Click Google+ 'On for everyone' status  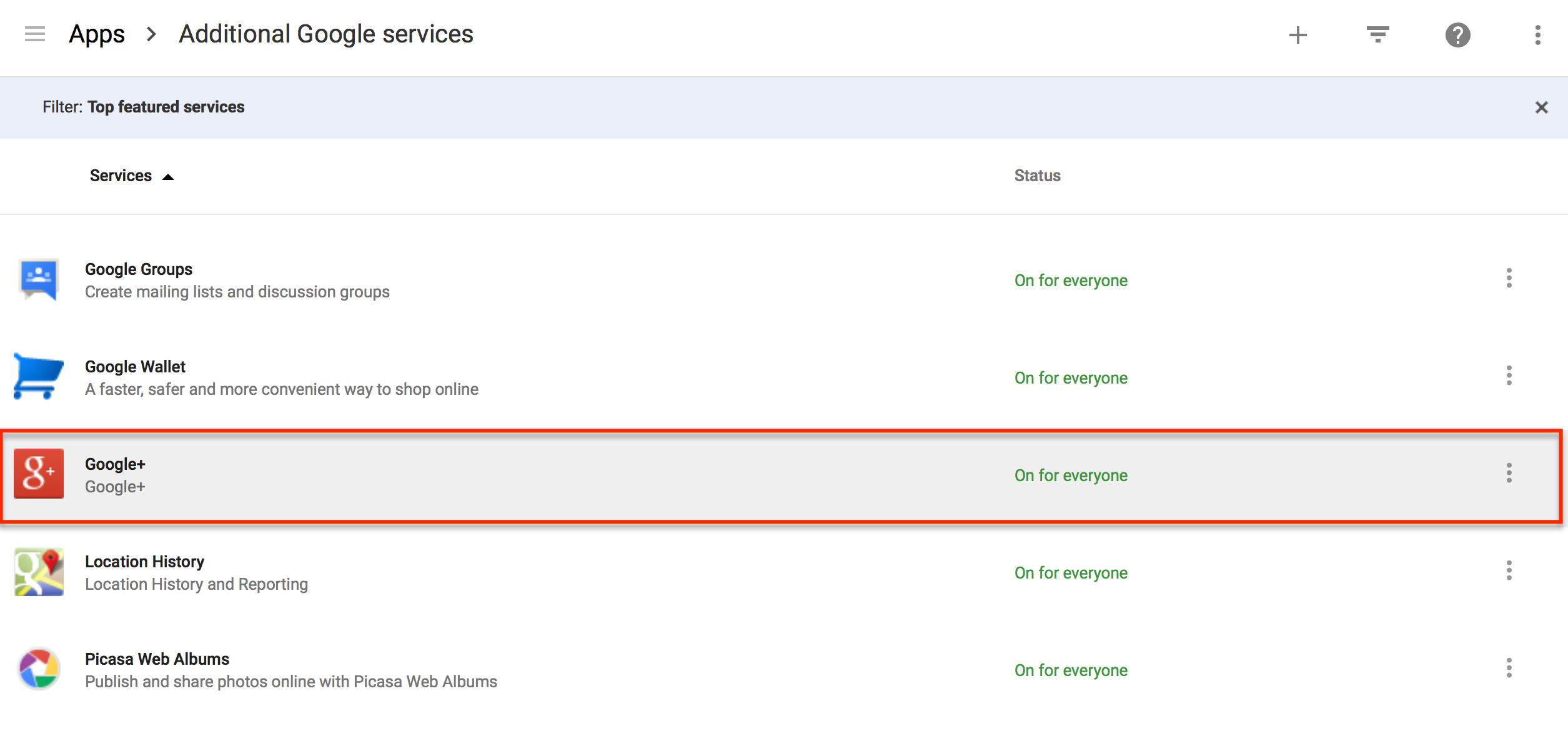click(1071, 475)
